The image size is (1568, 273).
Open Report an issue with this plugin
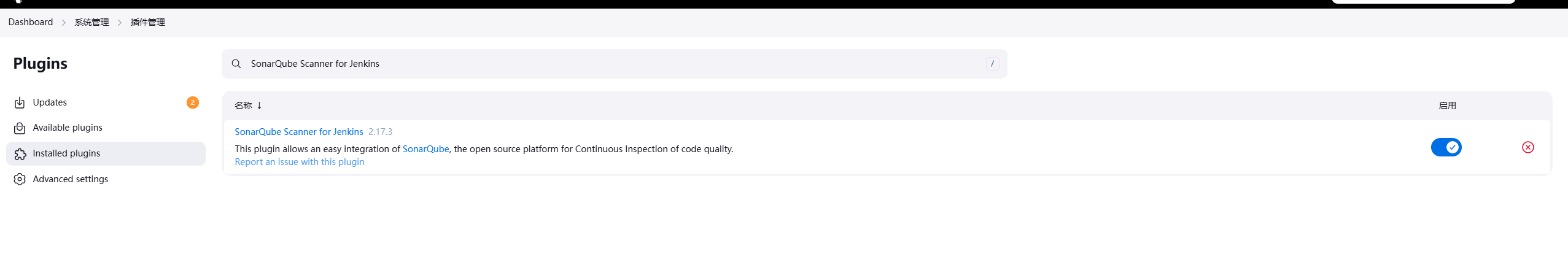tap(300, 162)
